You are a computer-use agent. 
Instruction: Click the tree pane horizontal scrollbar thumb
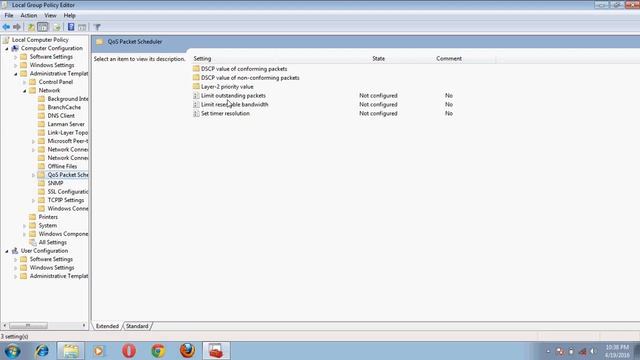[28, 326]
